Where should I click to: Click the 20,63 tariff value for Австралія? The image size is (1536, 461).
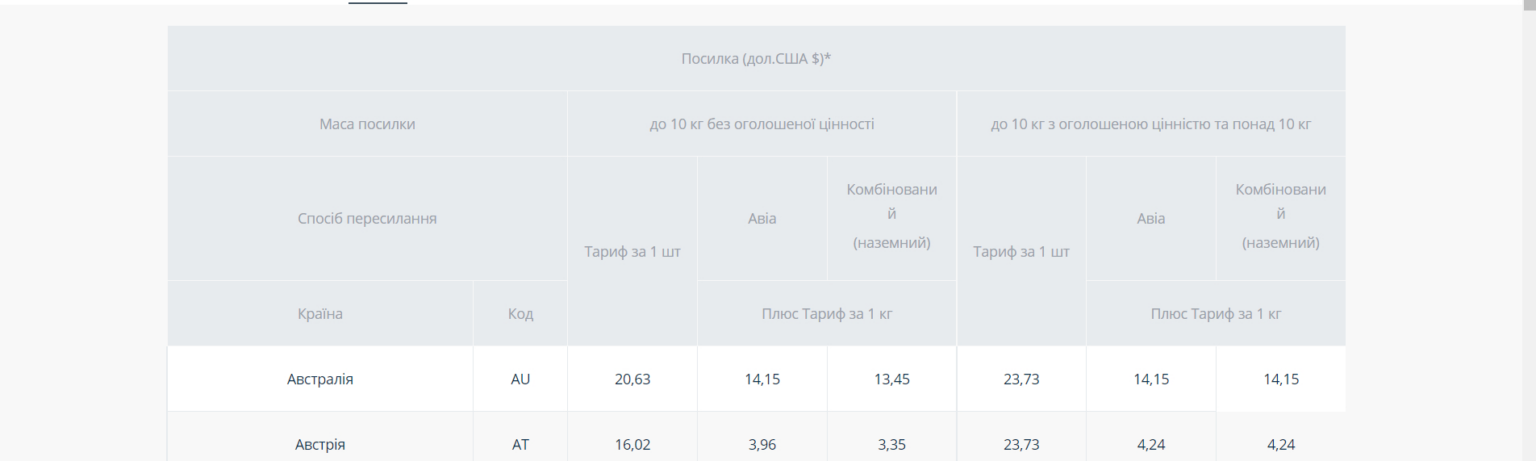[x=632, y=379]
